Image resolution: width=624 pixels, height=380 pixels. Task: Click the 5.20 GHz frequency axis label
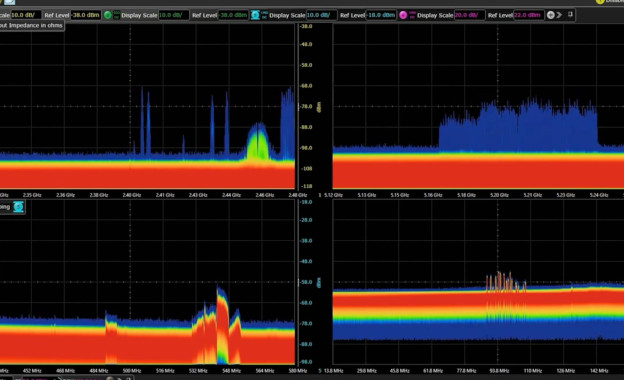499,195
